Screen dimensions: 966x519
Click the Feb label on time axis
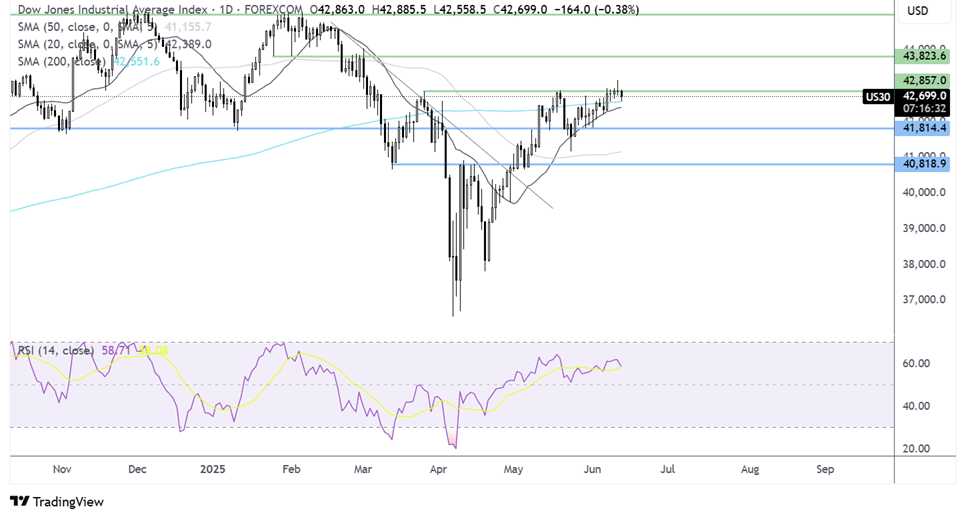pos(291,470)
